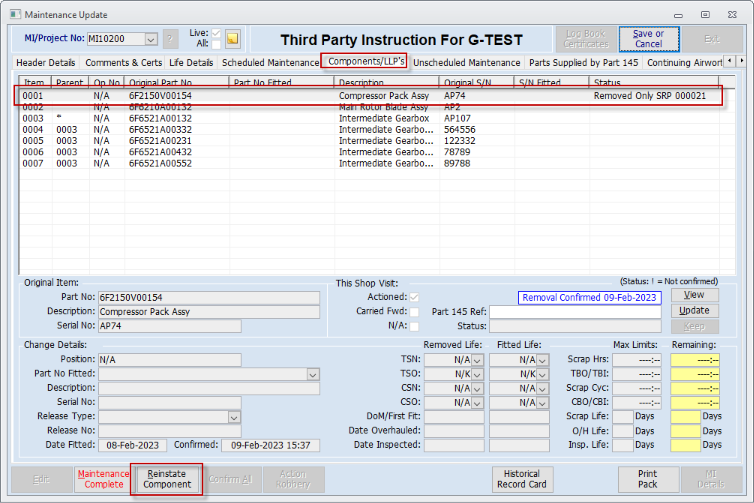Toggle the All checkbox
754x503 pixels.
tap(216, 44)
